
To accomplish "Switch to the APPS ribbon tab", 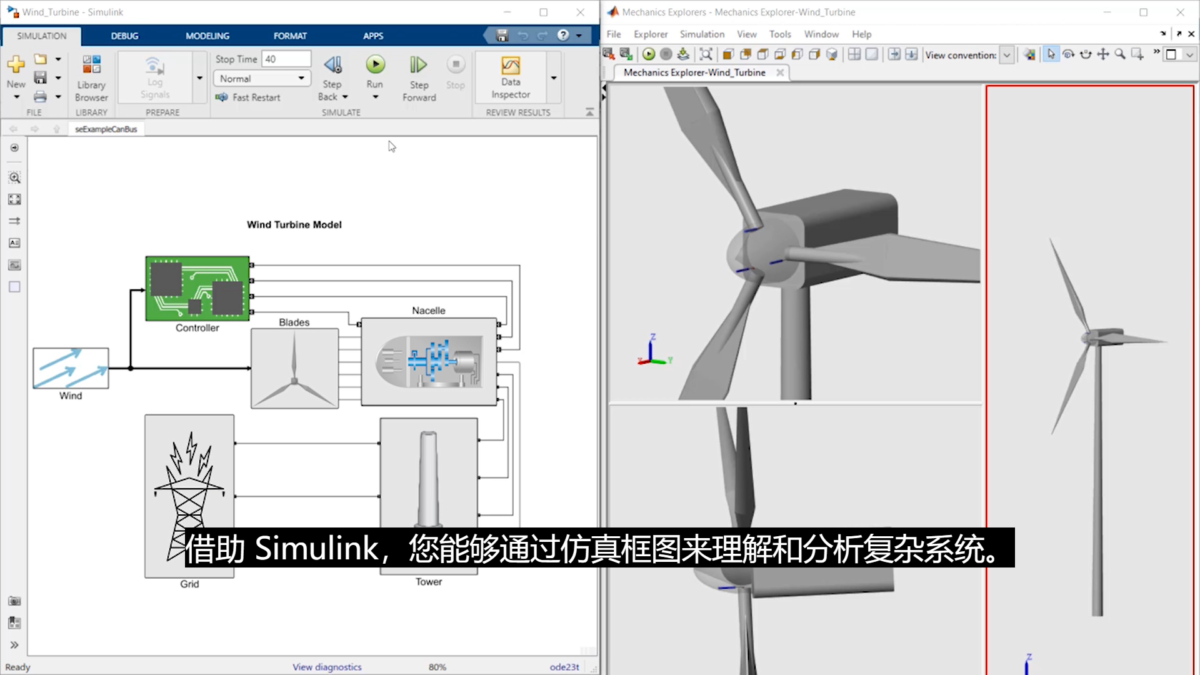I will (x=373, y=36).
